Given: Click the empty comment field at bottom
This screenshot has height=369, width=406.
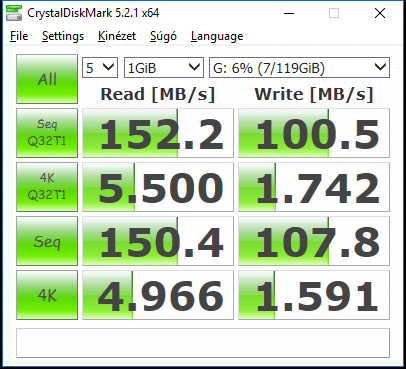Looking at the screenshot, I should [x=203, y=343].
